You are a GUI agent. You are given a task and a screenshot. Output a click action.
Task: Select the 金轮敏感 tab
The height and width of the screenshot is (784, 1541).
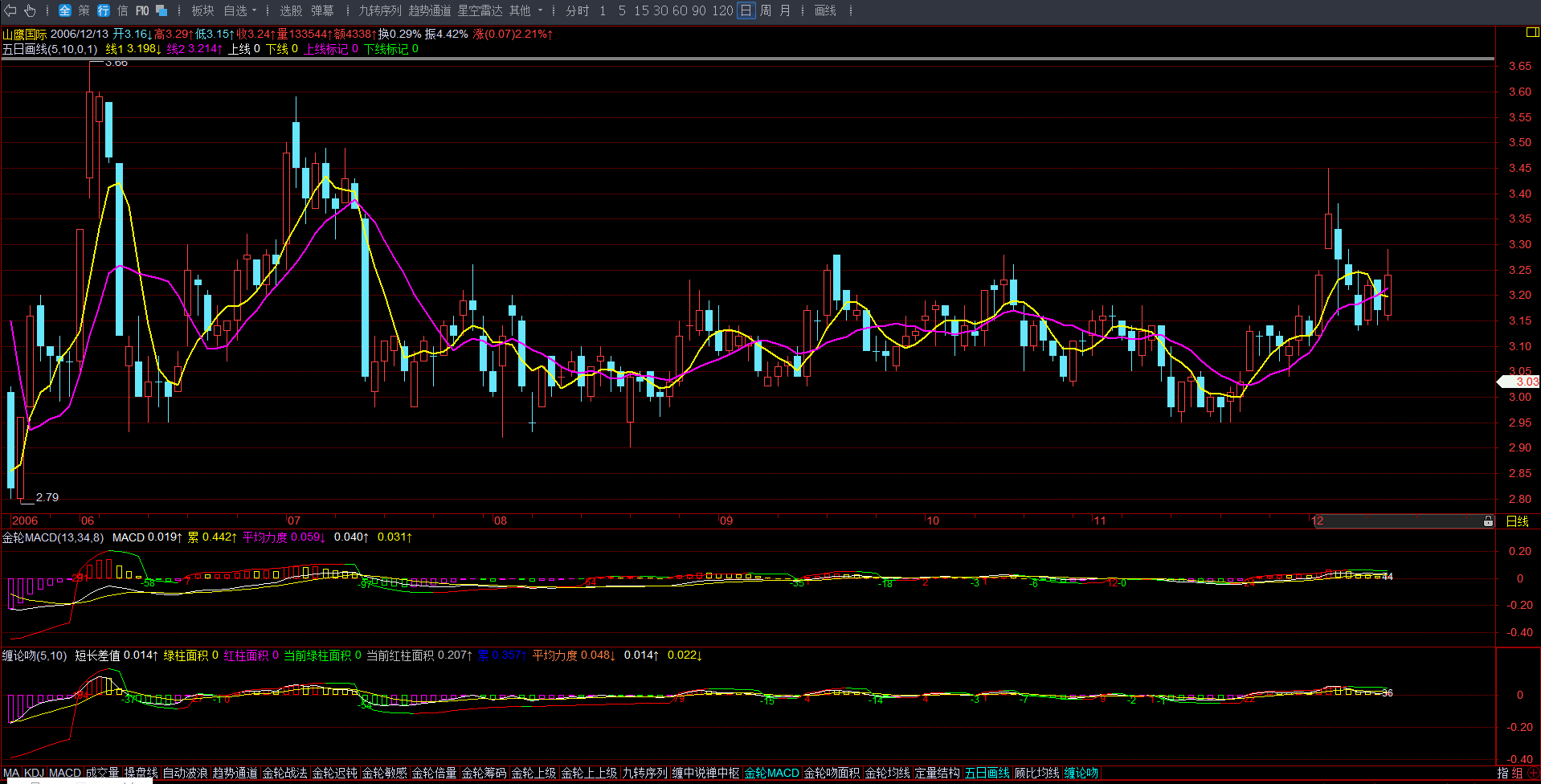coord(385,773)
